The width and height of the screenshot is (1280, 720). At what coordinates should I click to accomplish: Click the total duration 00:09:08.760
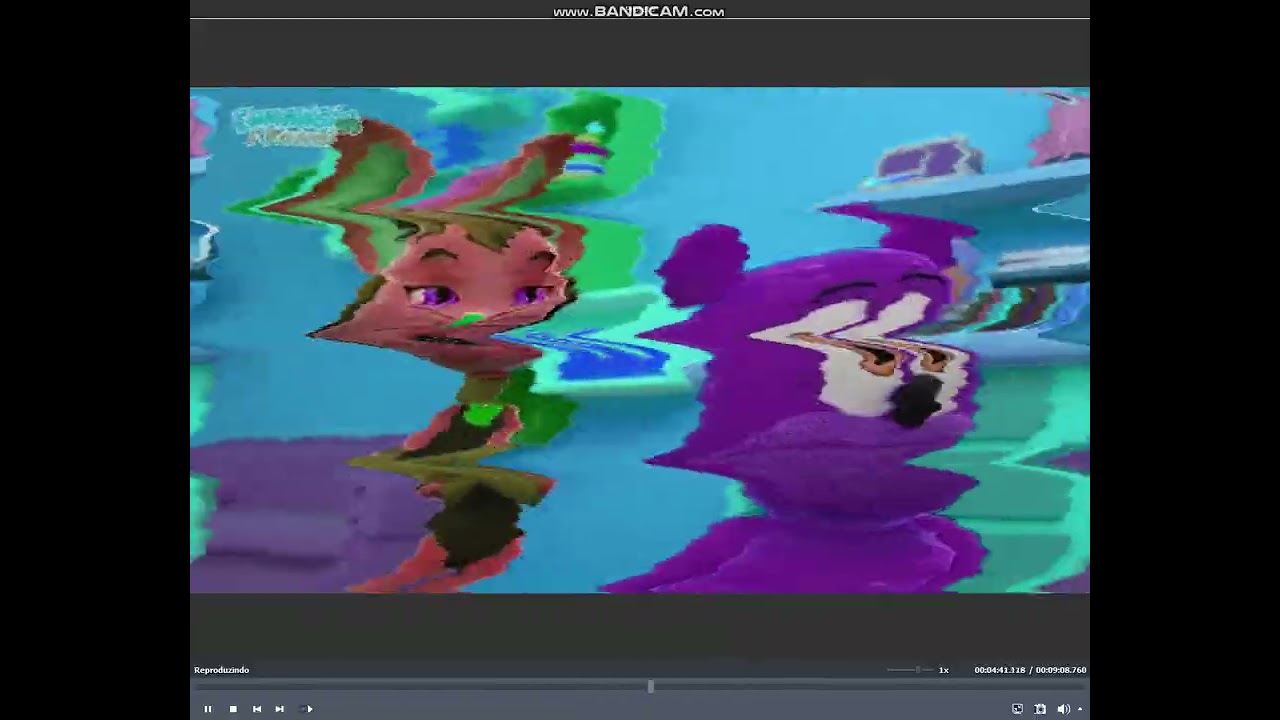[x=1061, y=670]
